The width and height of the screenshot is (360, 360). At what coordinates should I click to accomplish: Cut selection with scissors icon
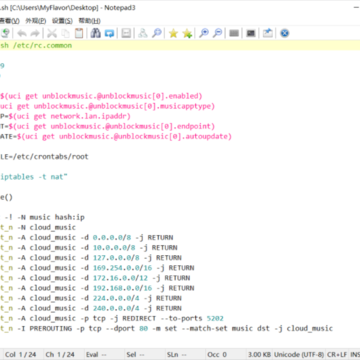(52, 33)
